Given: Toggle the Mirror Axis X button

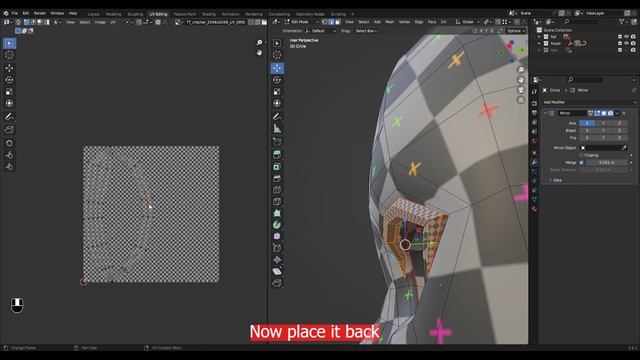Looking at the screenshot, I should (587, 123).
